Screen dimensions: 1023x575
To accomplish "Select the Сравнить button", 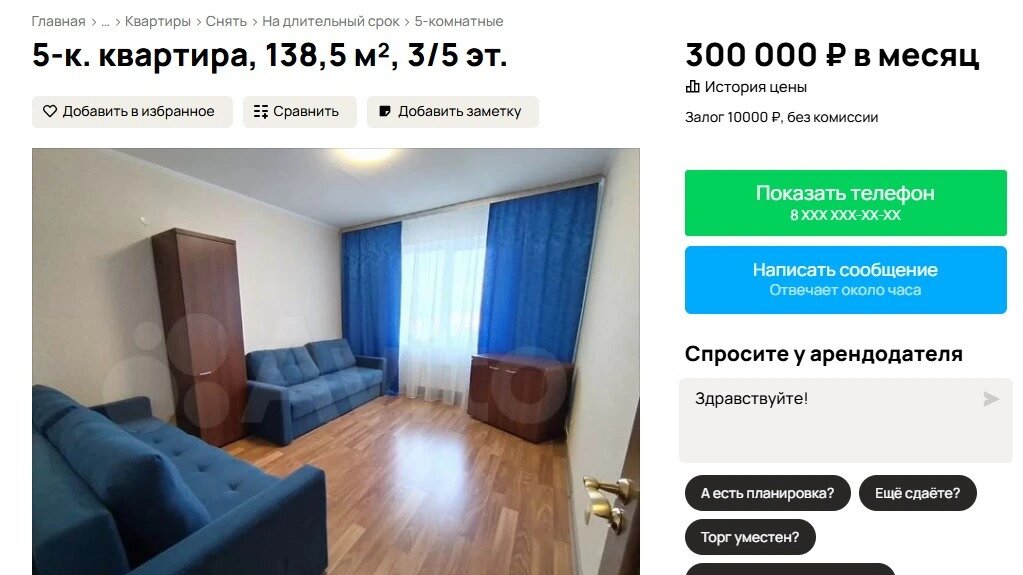I will [299, 112].
